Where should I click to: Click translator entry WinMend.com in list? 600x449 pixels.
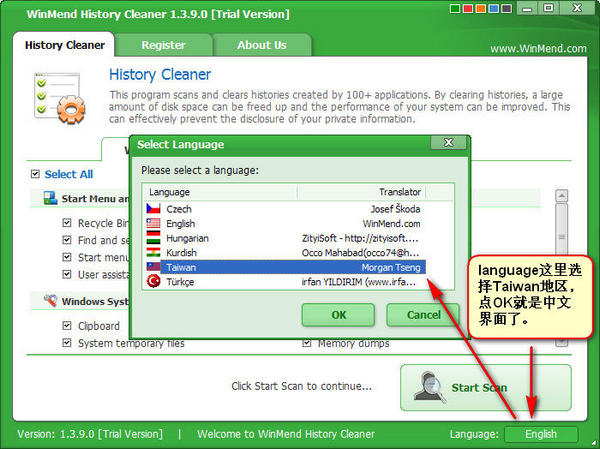click(x=391, y=224)
